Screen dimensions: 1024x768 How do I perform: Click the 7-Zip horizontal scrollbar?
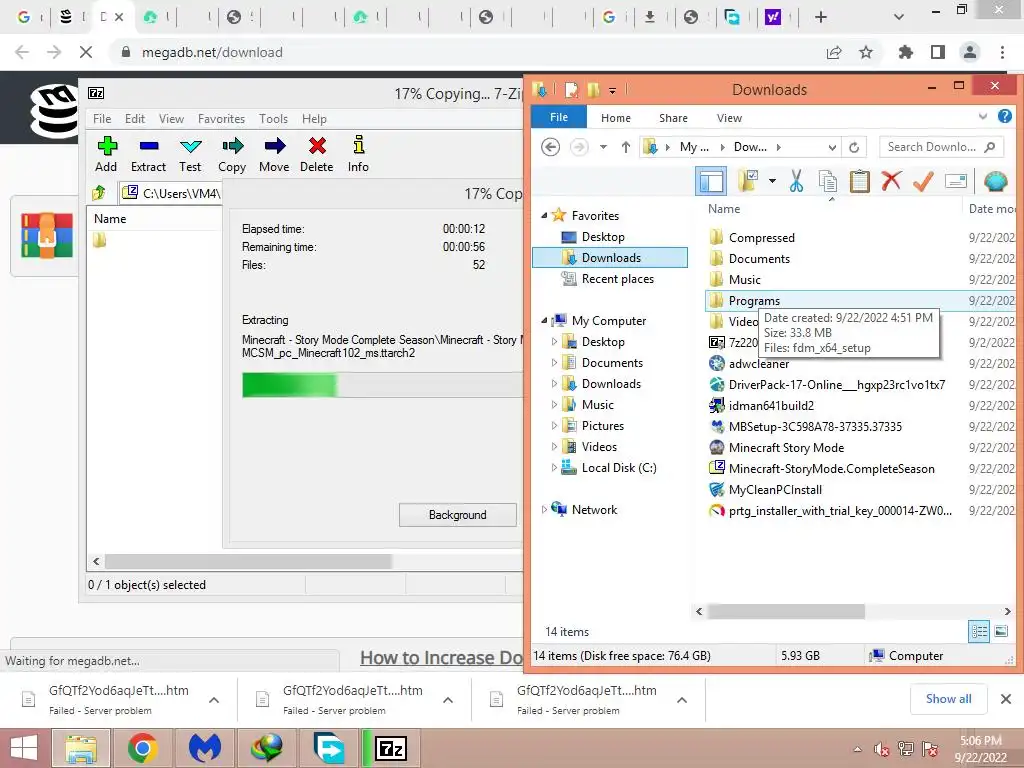tap(248, 561)
